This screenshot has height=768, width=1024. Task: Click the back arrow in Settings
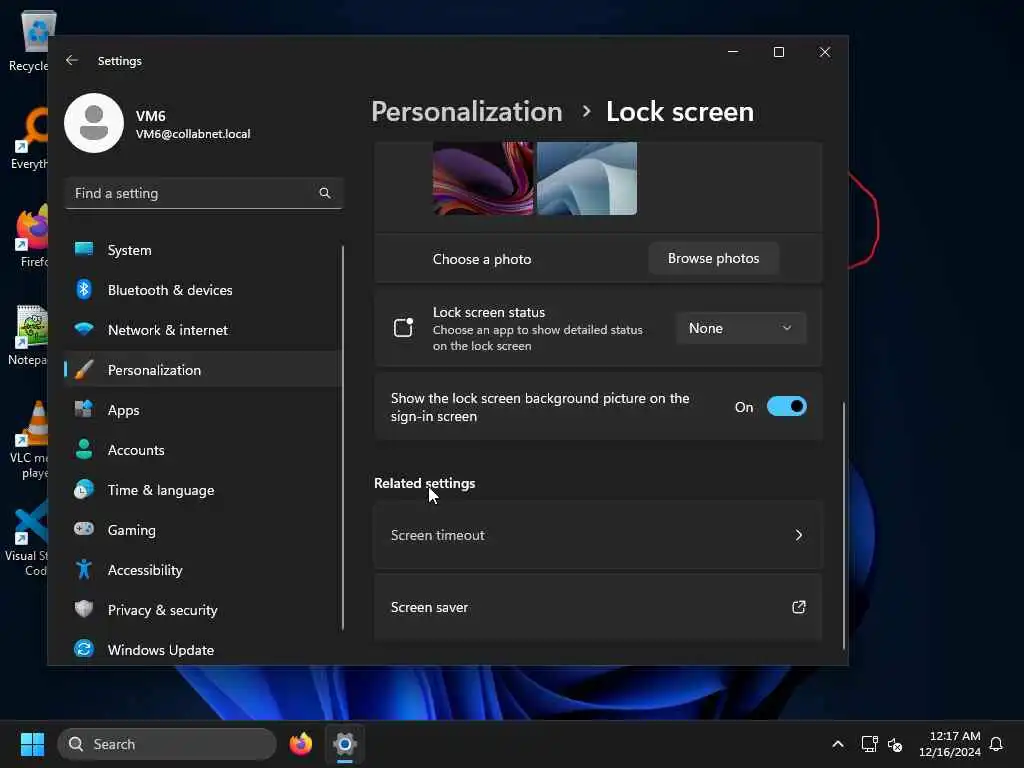point(72,60)
